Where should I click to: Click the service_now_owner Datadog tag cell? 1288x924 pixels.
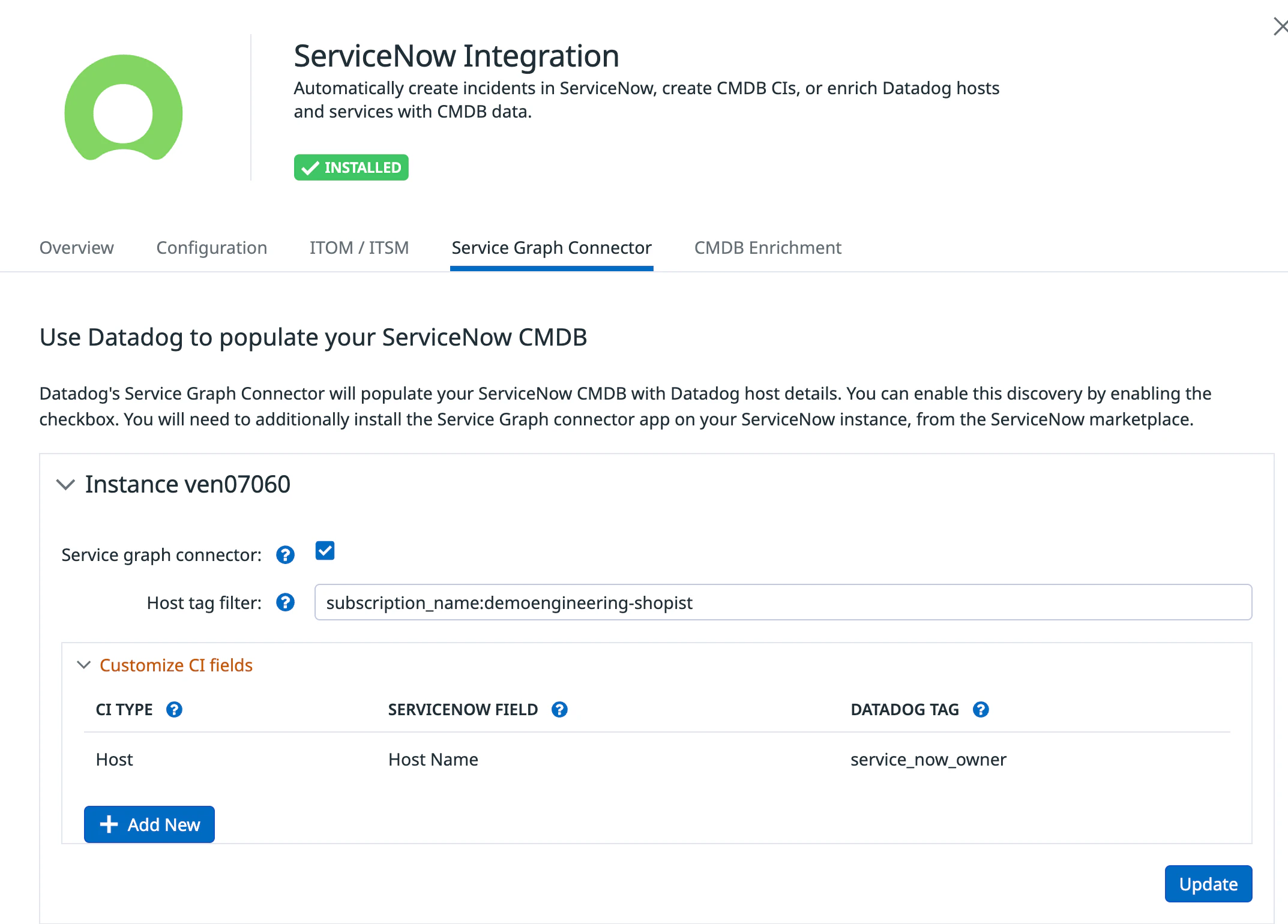pos(928,760)
